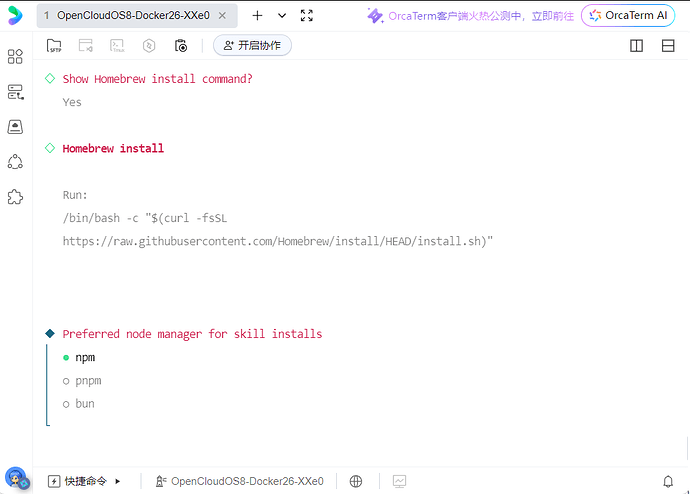The width and height of the screenshot is (690, 494).
Task: Expand the tab list dropdown arrow
Action: tap(282, 16)
